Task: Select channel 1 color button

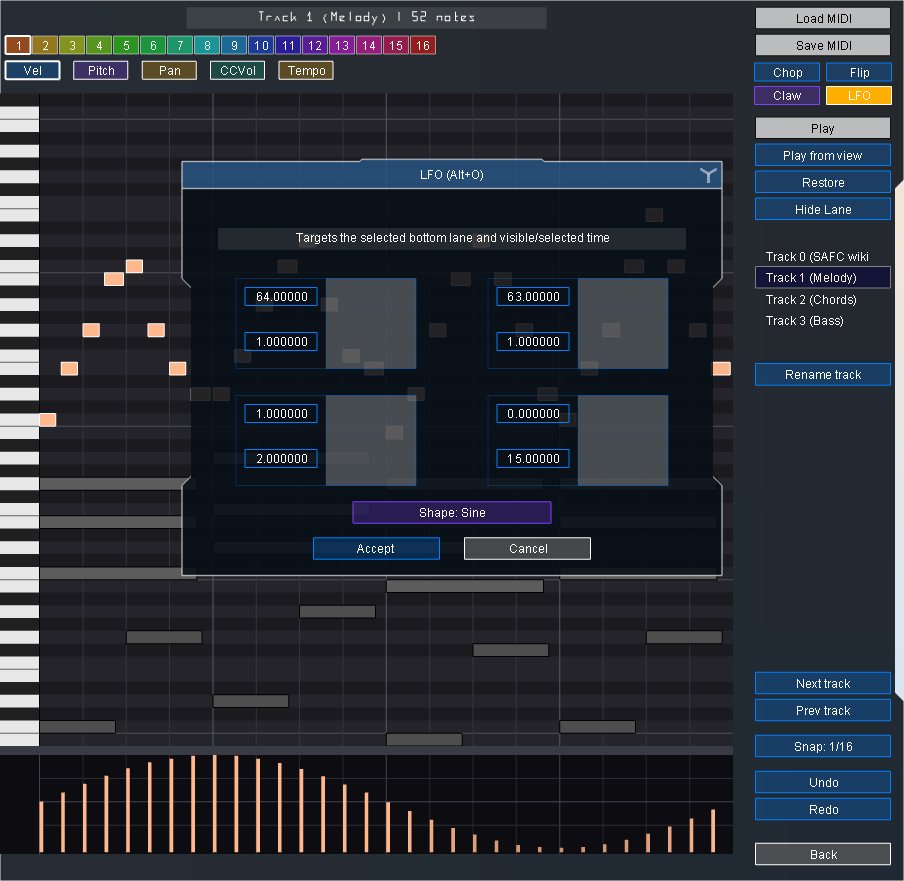Action: tap(18, 45)
